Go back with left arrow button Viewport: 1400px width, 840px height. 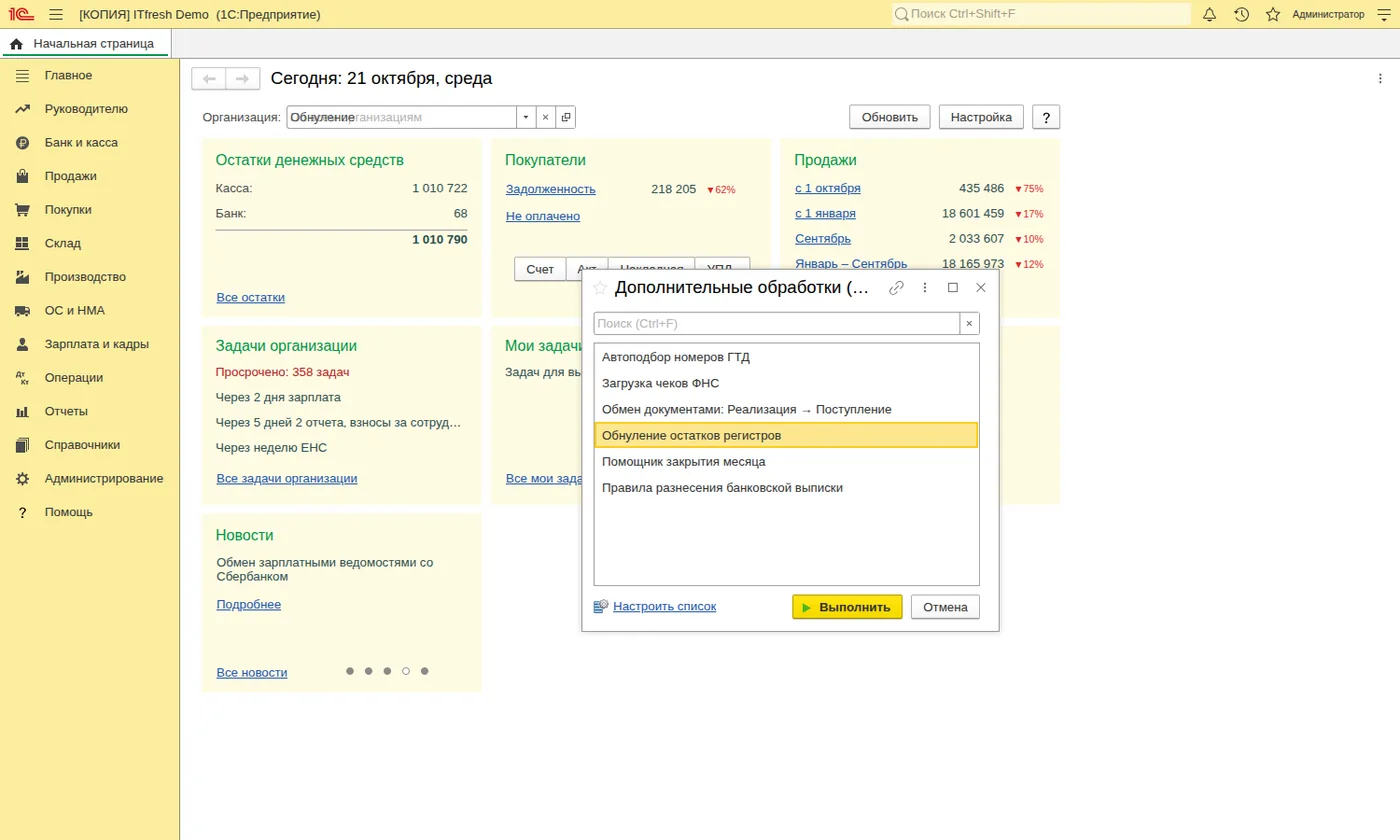click(x=209, y=79)
